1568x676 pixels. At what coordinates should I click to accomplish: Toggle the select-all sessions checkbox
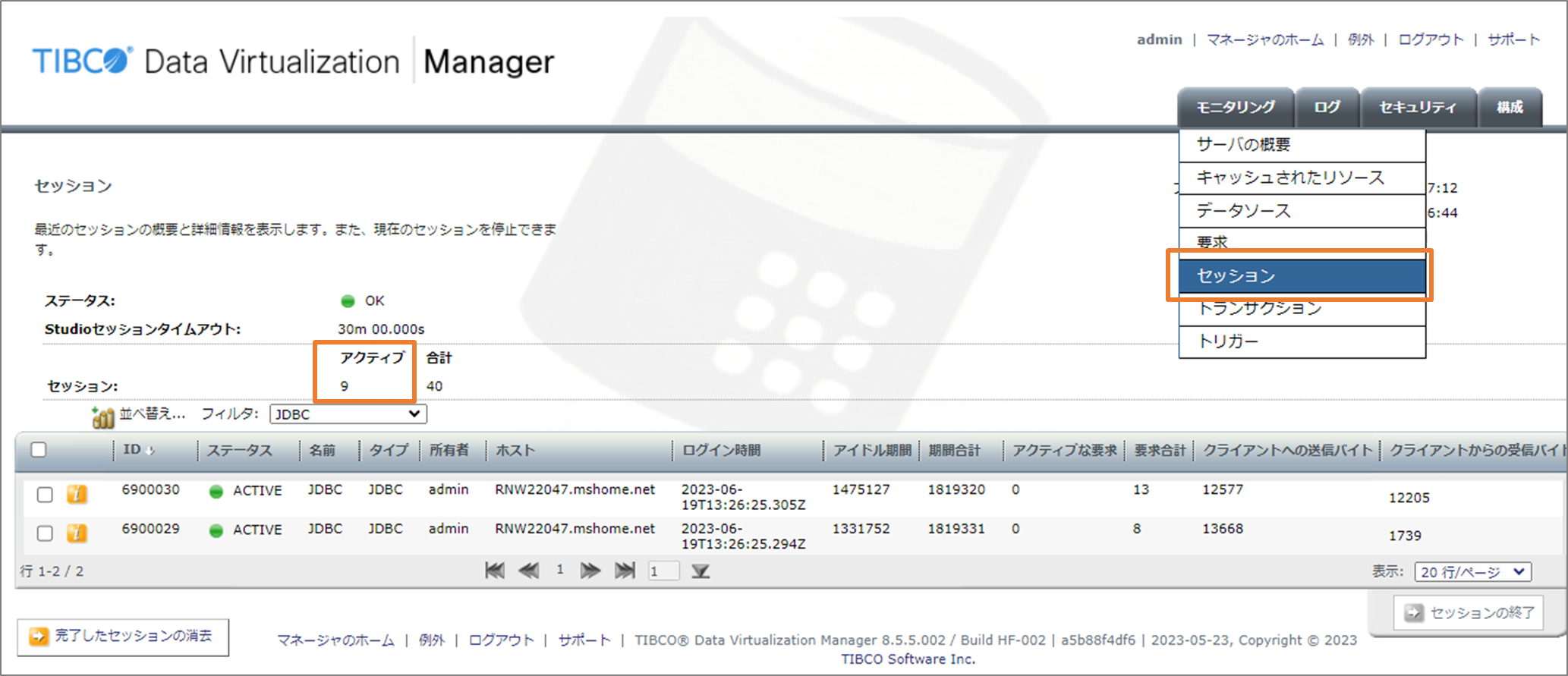pyautogui.click(x=39, y=450)
